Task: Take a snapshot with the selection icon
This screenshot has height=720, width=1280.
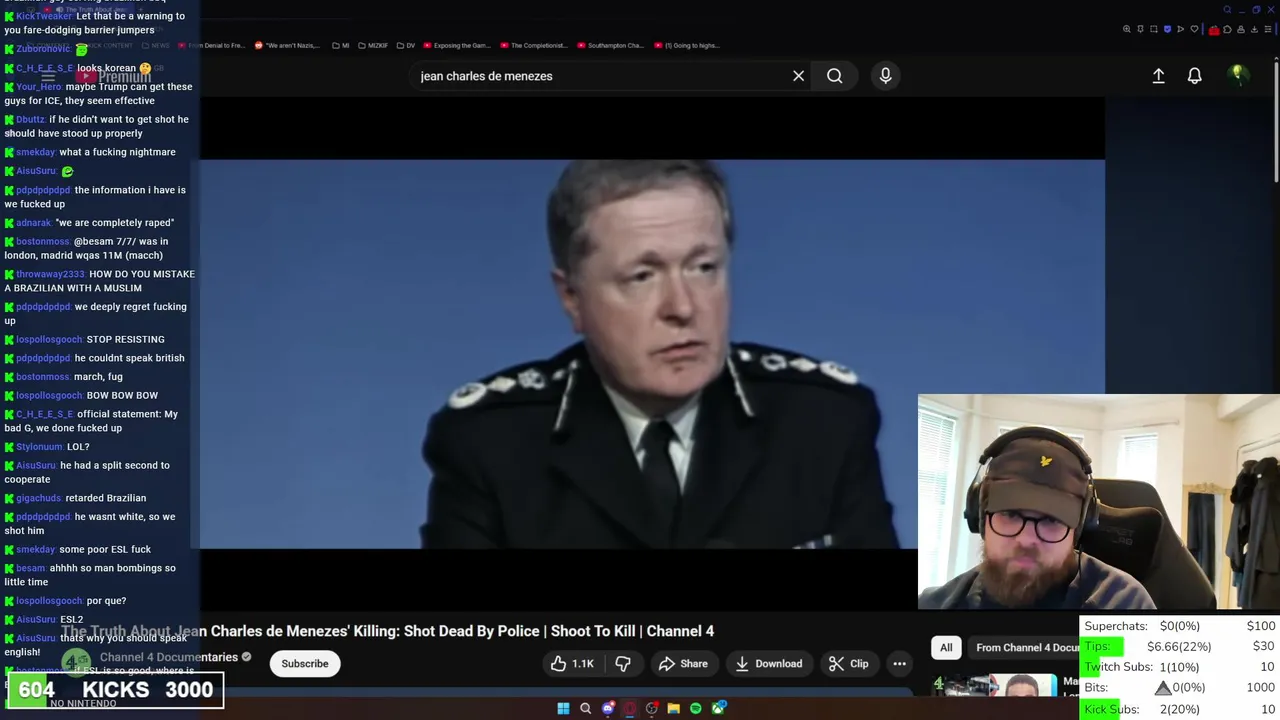Action: pyautogui.click(x=1154, y=29)
